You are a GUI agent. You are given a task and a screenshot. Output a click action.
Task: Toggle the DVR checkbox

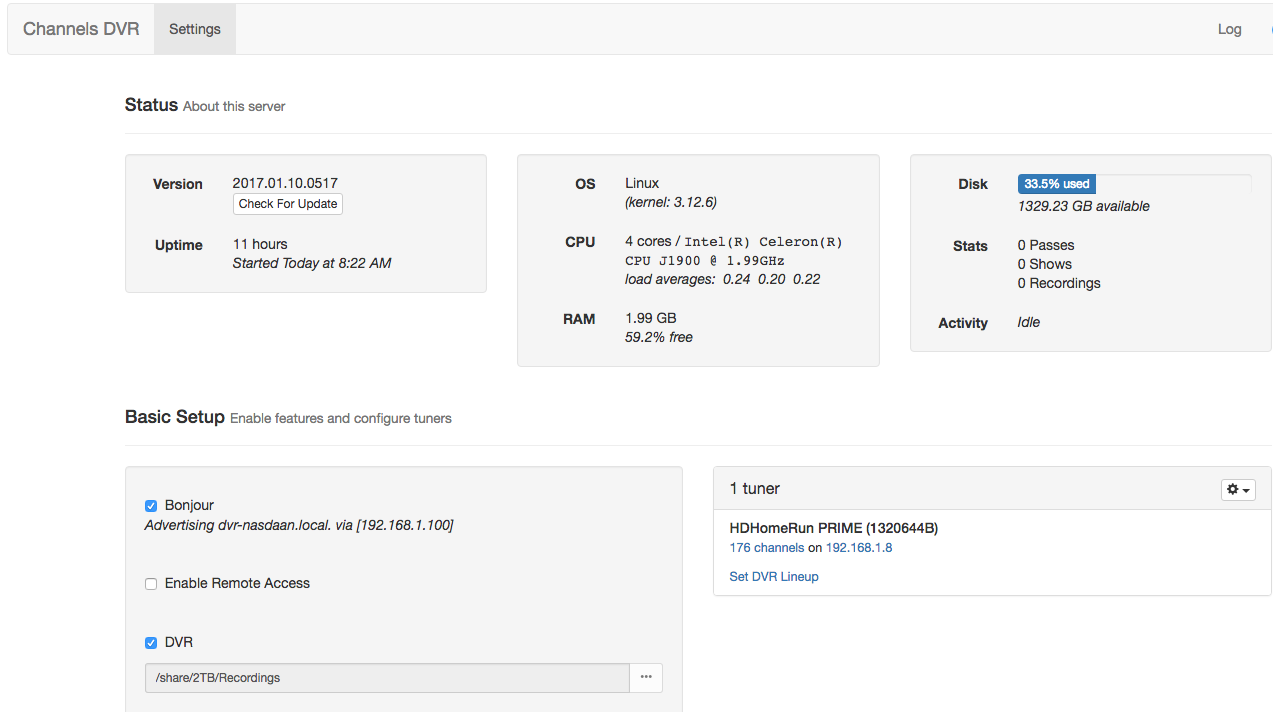tap(151, 643)
